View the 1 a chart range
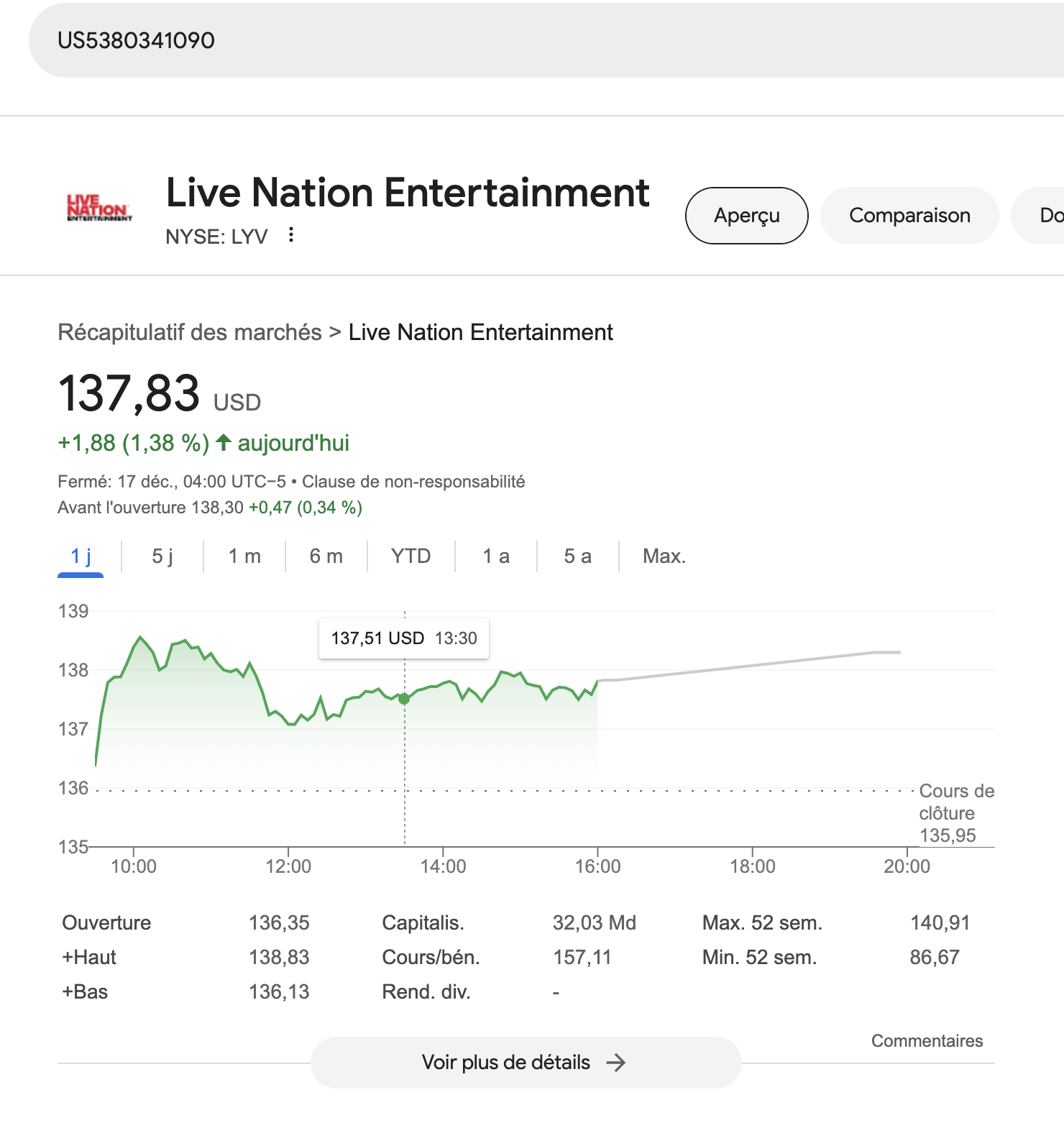The image size is (1064, 1123). (496, 556)
